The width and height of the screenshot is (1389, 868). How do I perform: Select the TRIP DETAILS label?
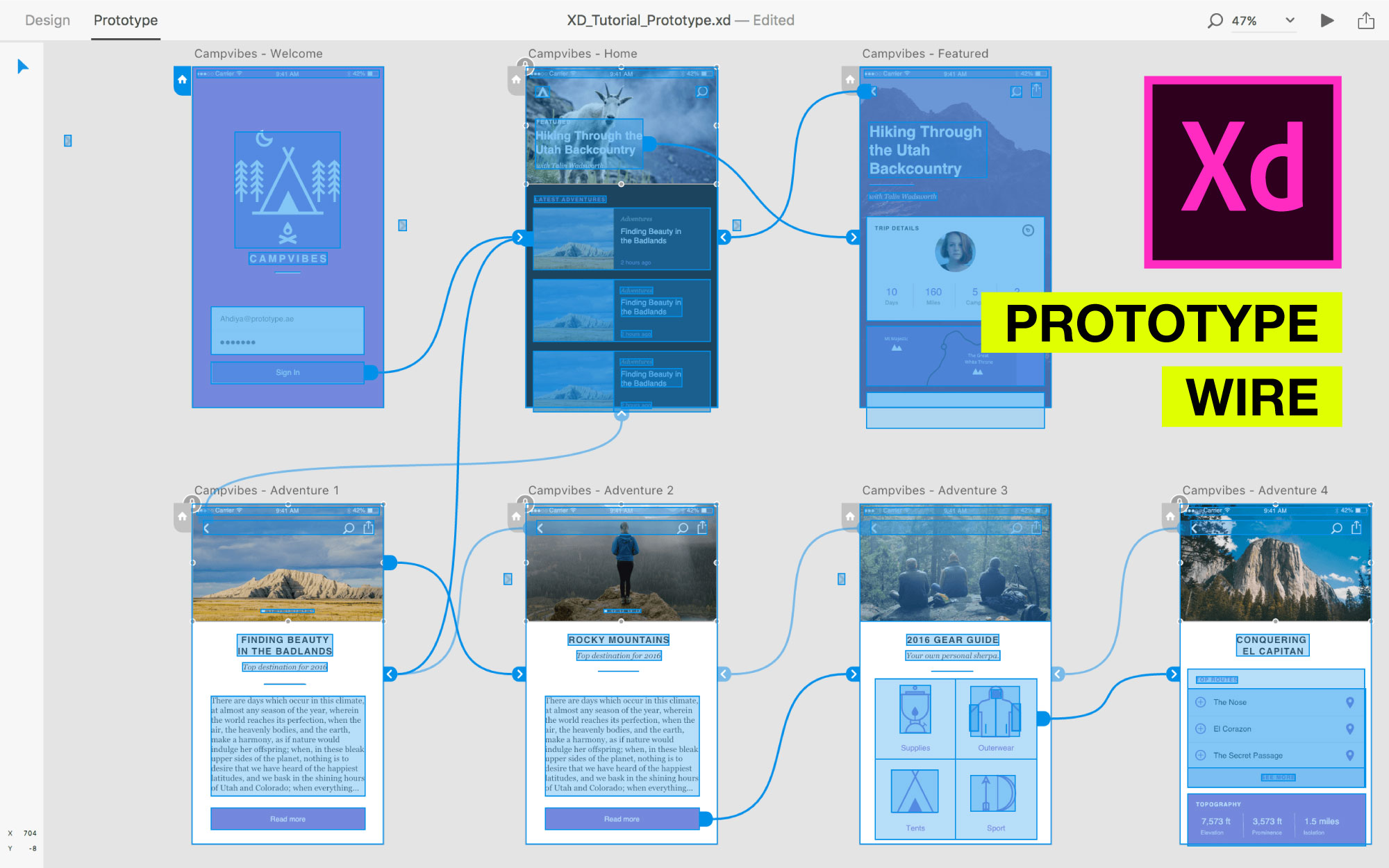tap(897, 228)
